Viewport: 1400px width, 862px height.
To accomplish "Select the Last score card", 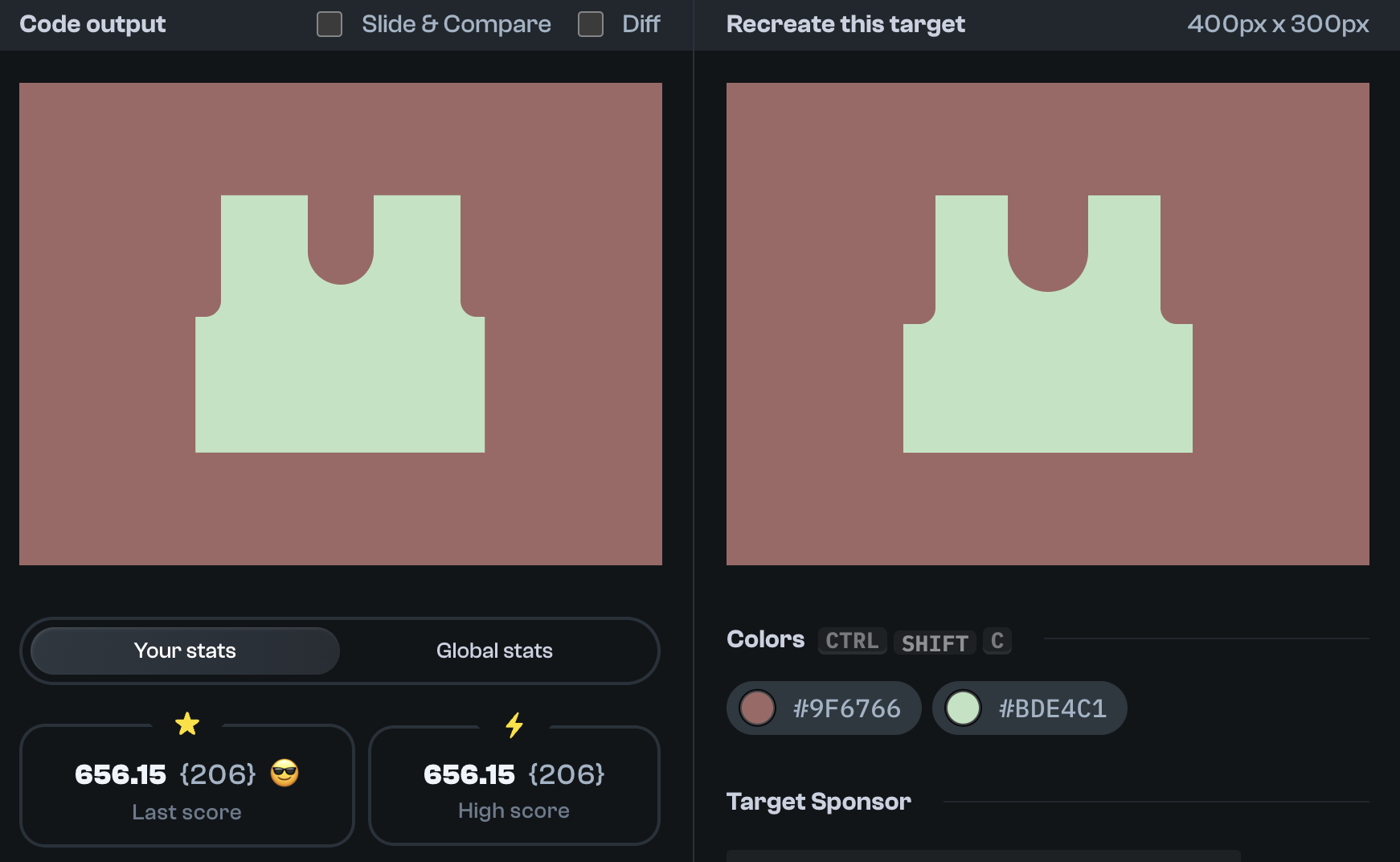I will click(x=187, y=786).
